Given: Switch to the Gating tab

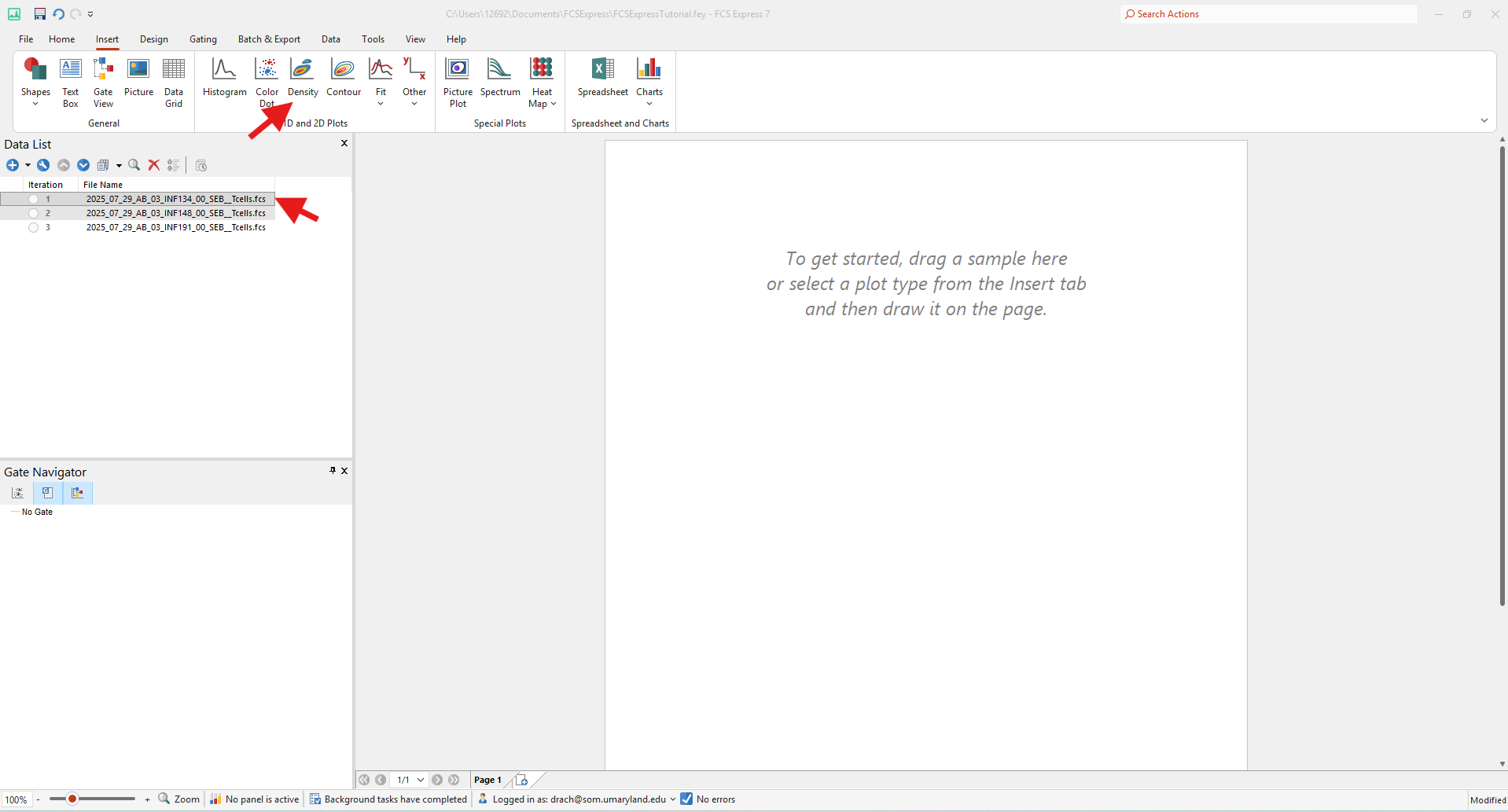Looking at the screenshot, I should 203,39.
